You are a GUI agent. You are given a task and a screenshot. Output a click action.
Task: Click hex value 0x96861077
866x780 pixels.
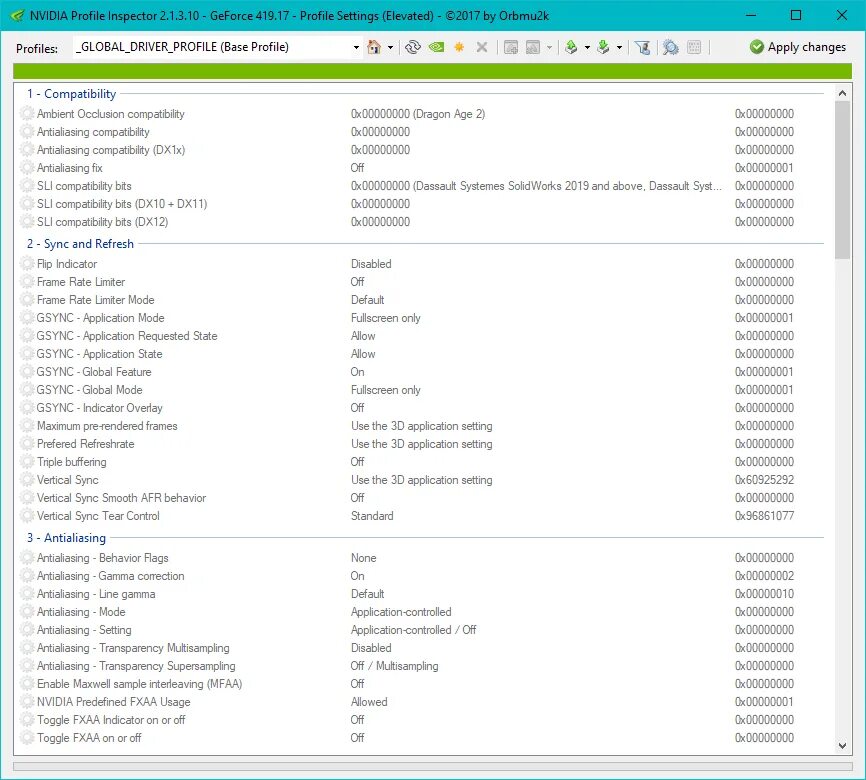click(764, 516)
